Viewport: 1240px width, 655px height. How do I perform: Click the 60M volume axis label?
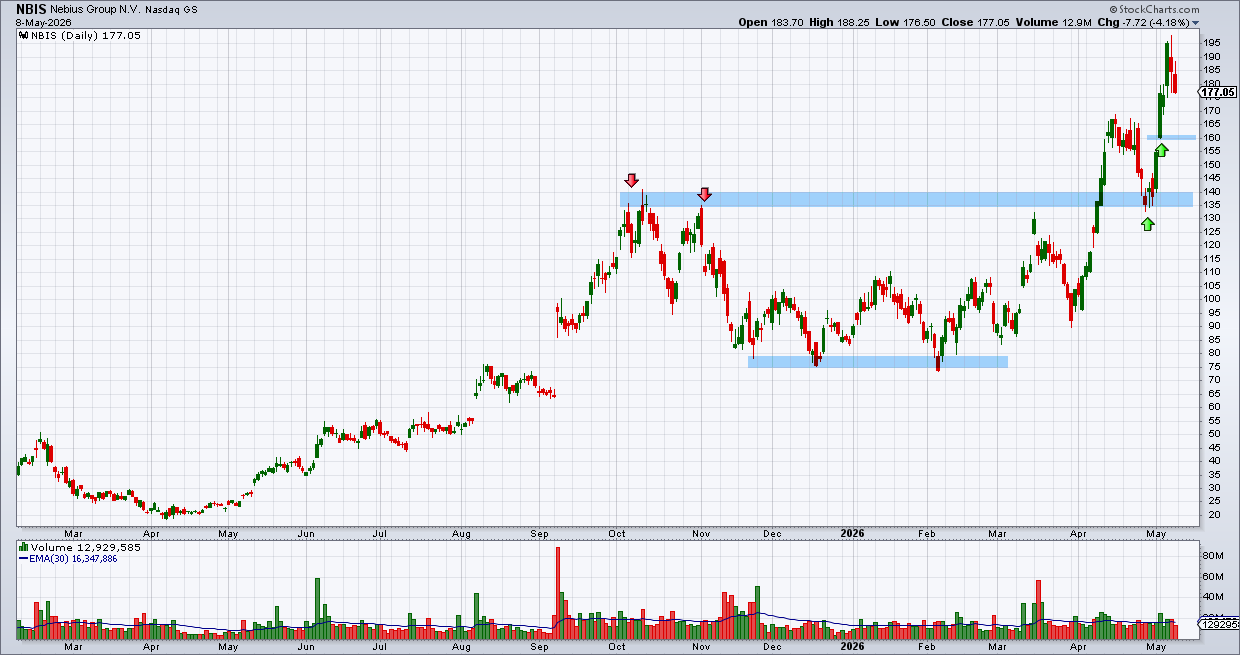click(1213, 577)
